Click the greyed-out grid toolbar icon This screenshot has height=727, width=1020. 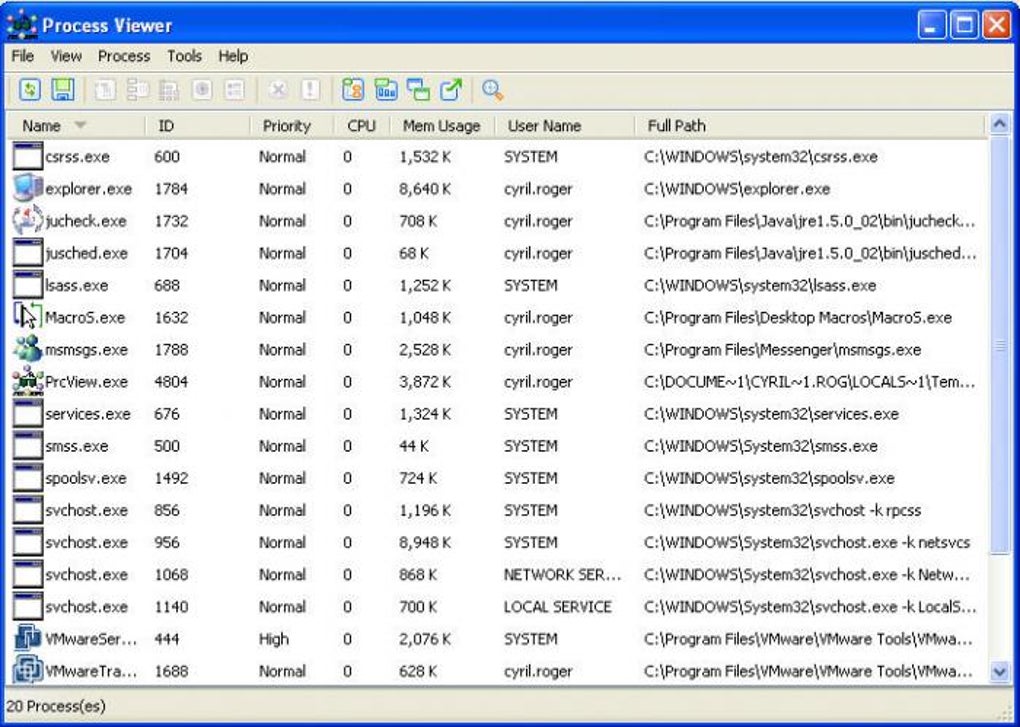169,90
